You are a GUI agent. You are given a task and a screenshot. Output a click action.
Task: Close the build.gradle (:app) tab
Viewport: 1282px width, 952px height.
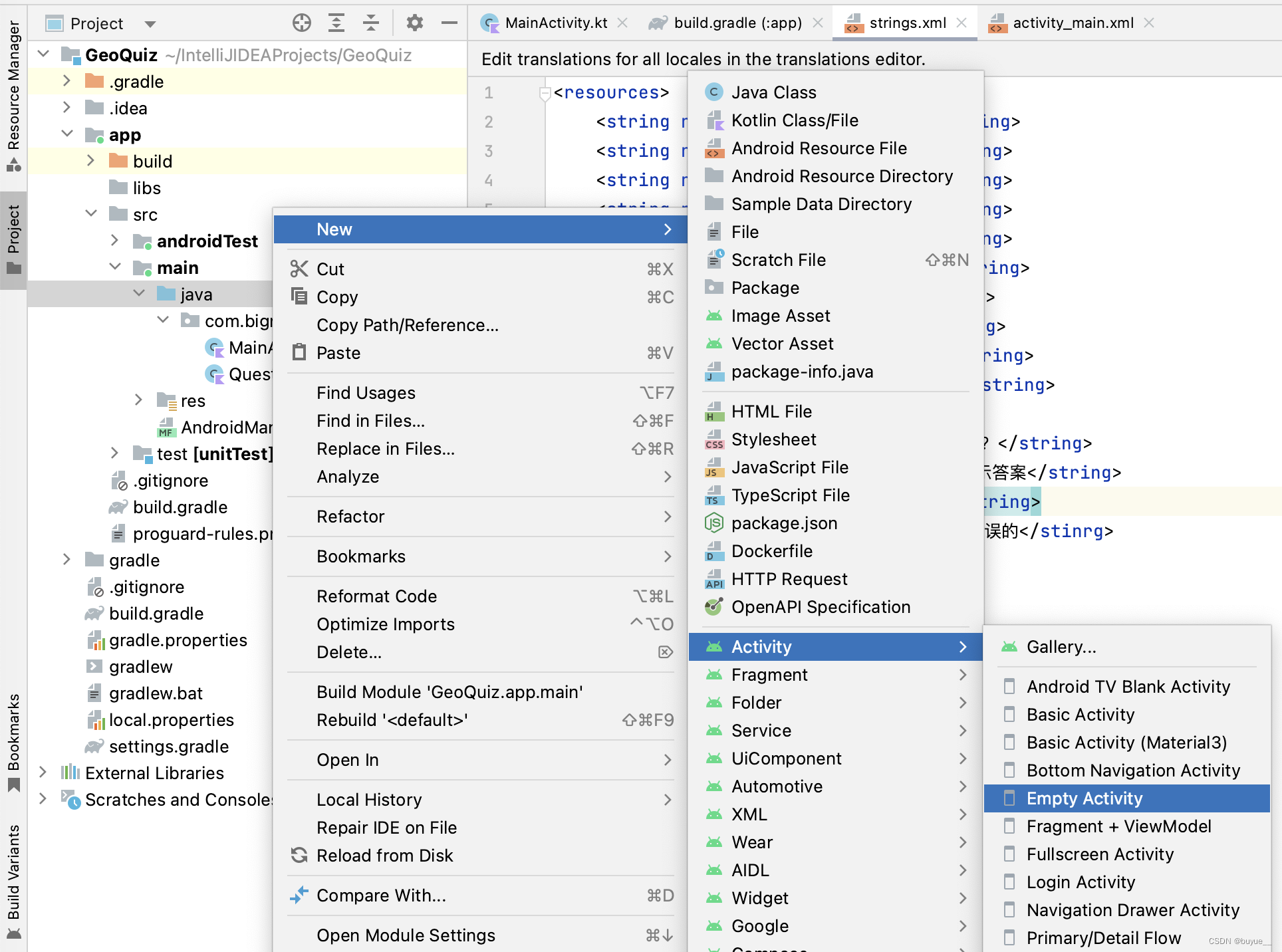[818, 23]
